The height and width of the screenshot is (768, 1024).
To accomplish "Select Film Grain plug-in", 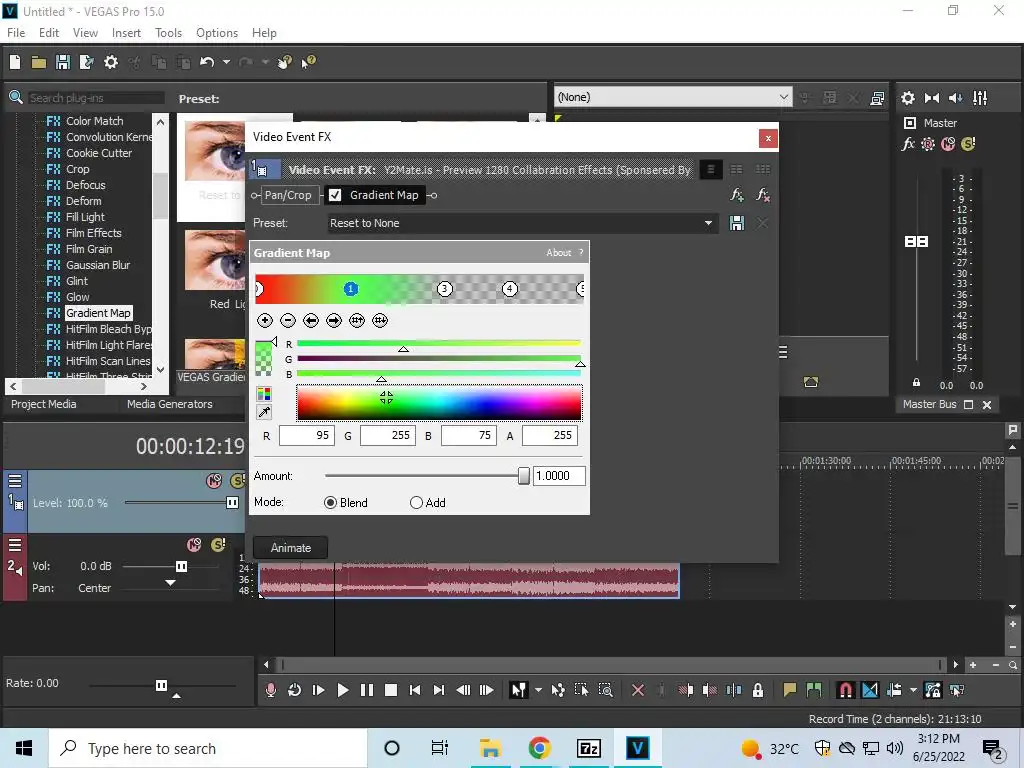I will 89,249.
